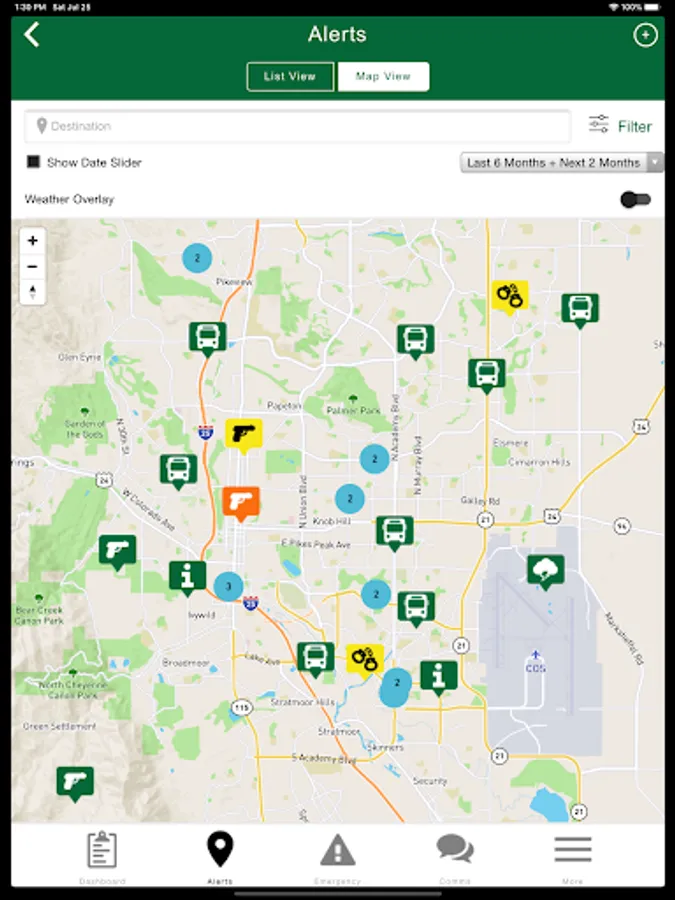Select yellow handcuffs alert in northeast corner
Screen dimensions: 675x900
pos(510,297)
